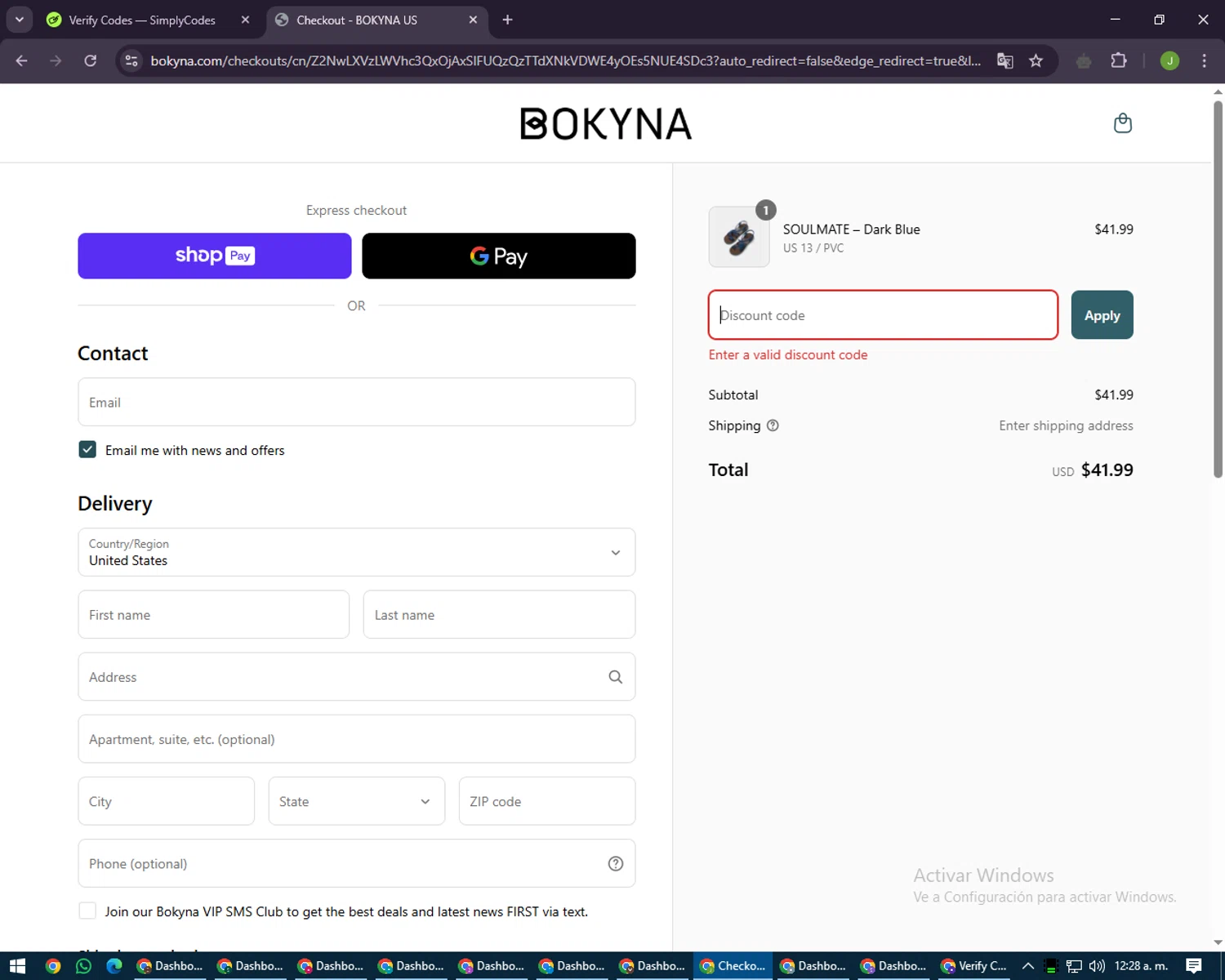Image resolution: width=1225 pixels, height=980 pixels.
Task: Open the Google Translate icon
Action: (x=1005, y=60)
